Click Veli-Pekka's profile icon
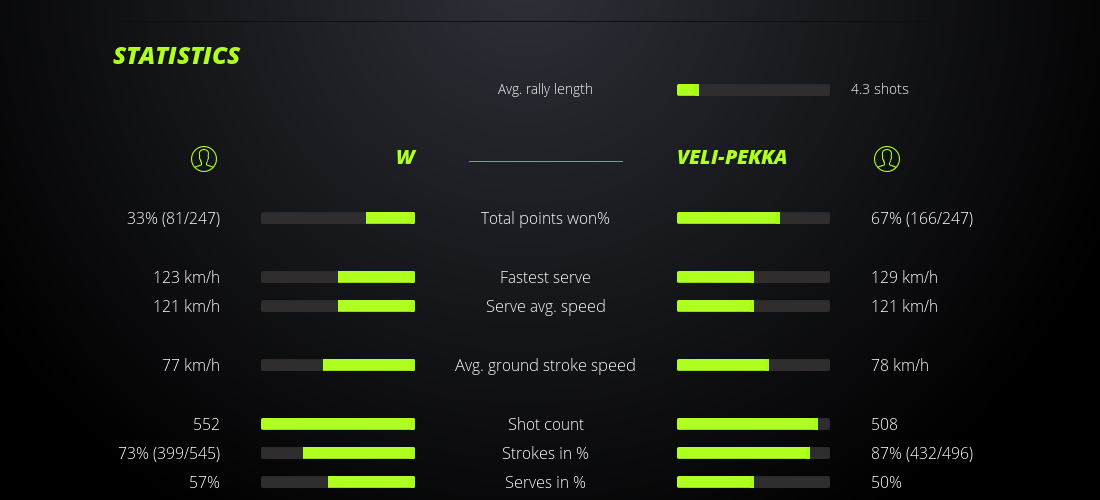Screen dimensions: 1100x500 (x=887, y=158)
